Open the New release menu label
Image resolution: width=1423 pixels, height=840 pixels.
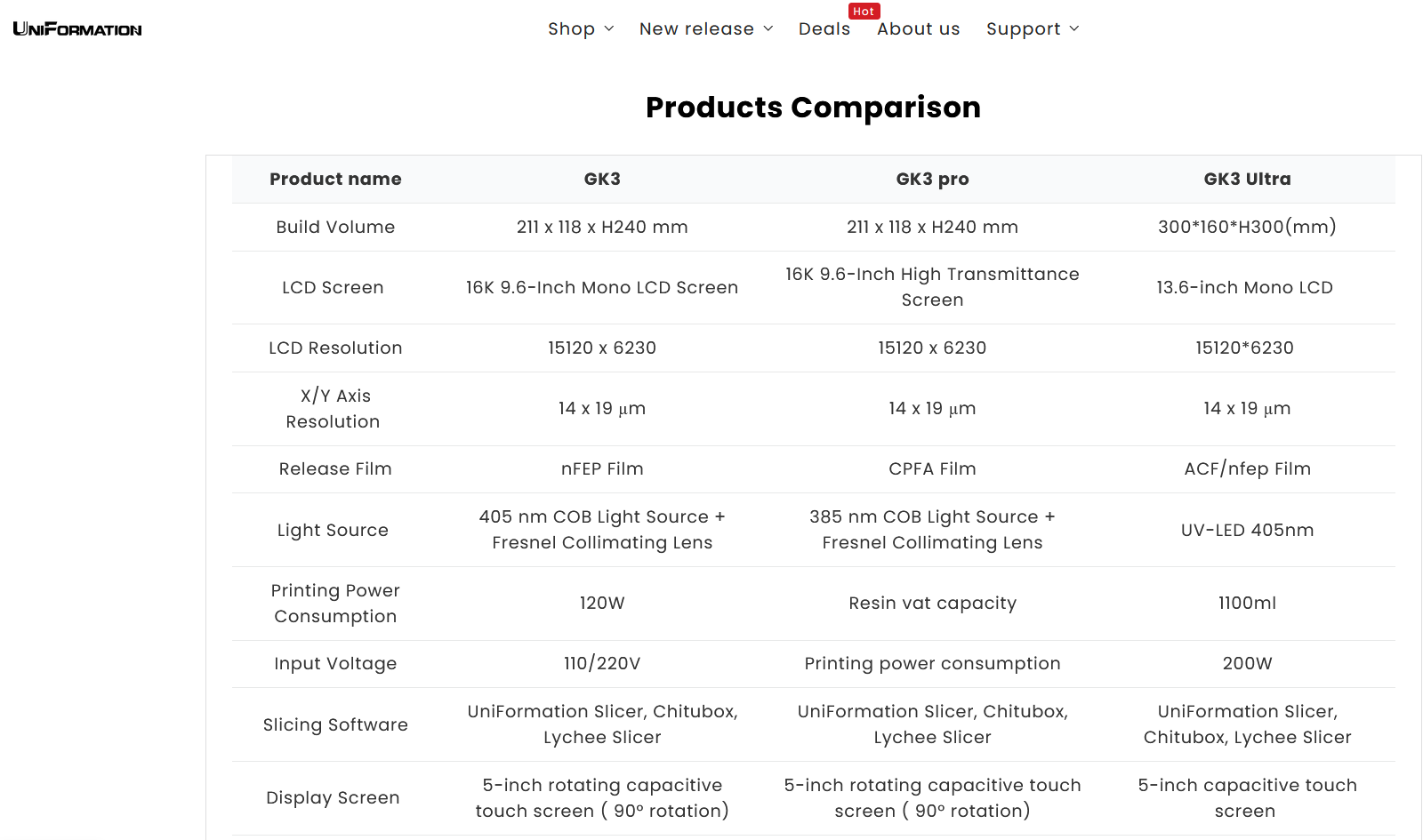pos(696,29)
